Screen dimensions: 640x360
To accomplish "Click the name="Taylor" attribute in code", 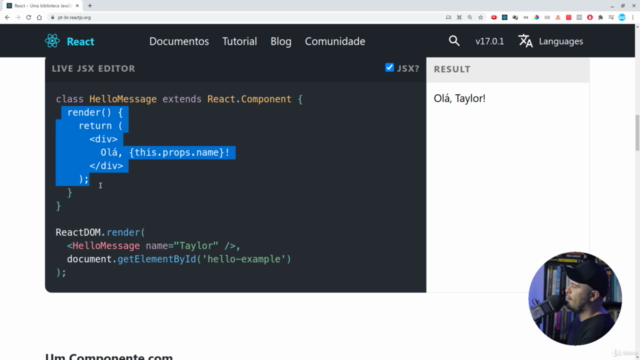I will point(182,246).
